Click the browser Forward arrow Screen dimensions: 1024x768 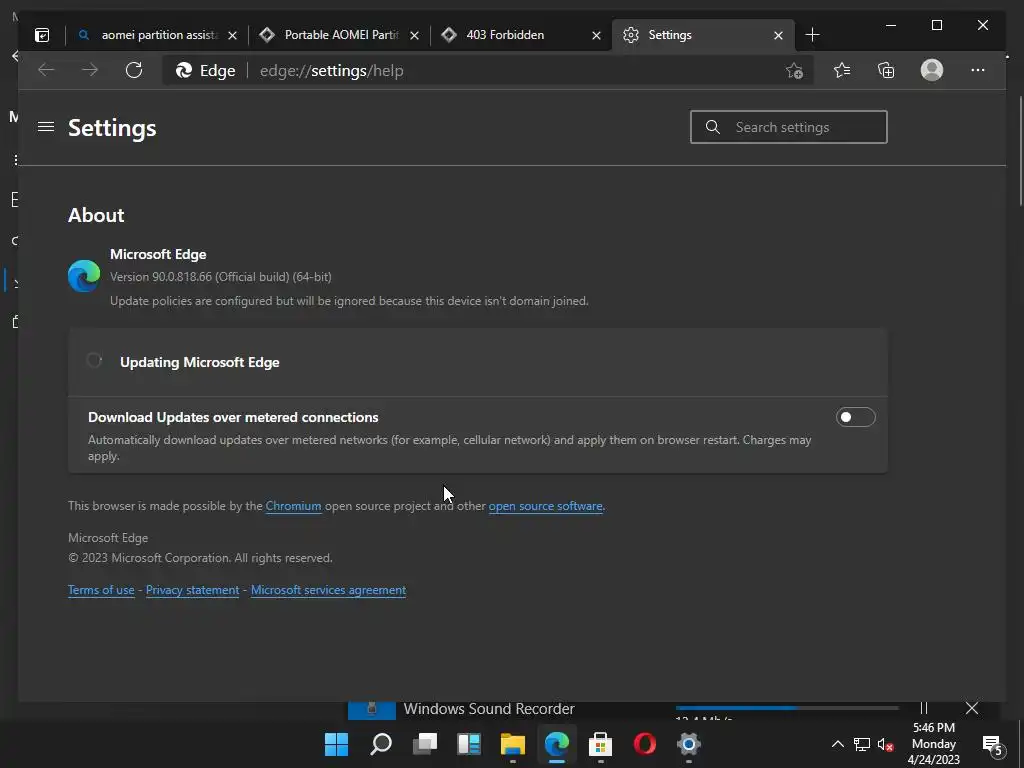coord(90,70)
